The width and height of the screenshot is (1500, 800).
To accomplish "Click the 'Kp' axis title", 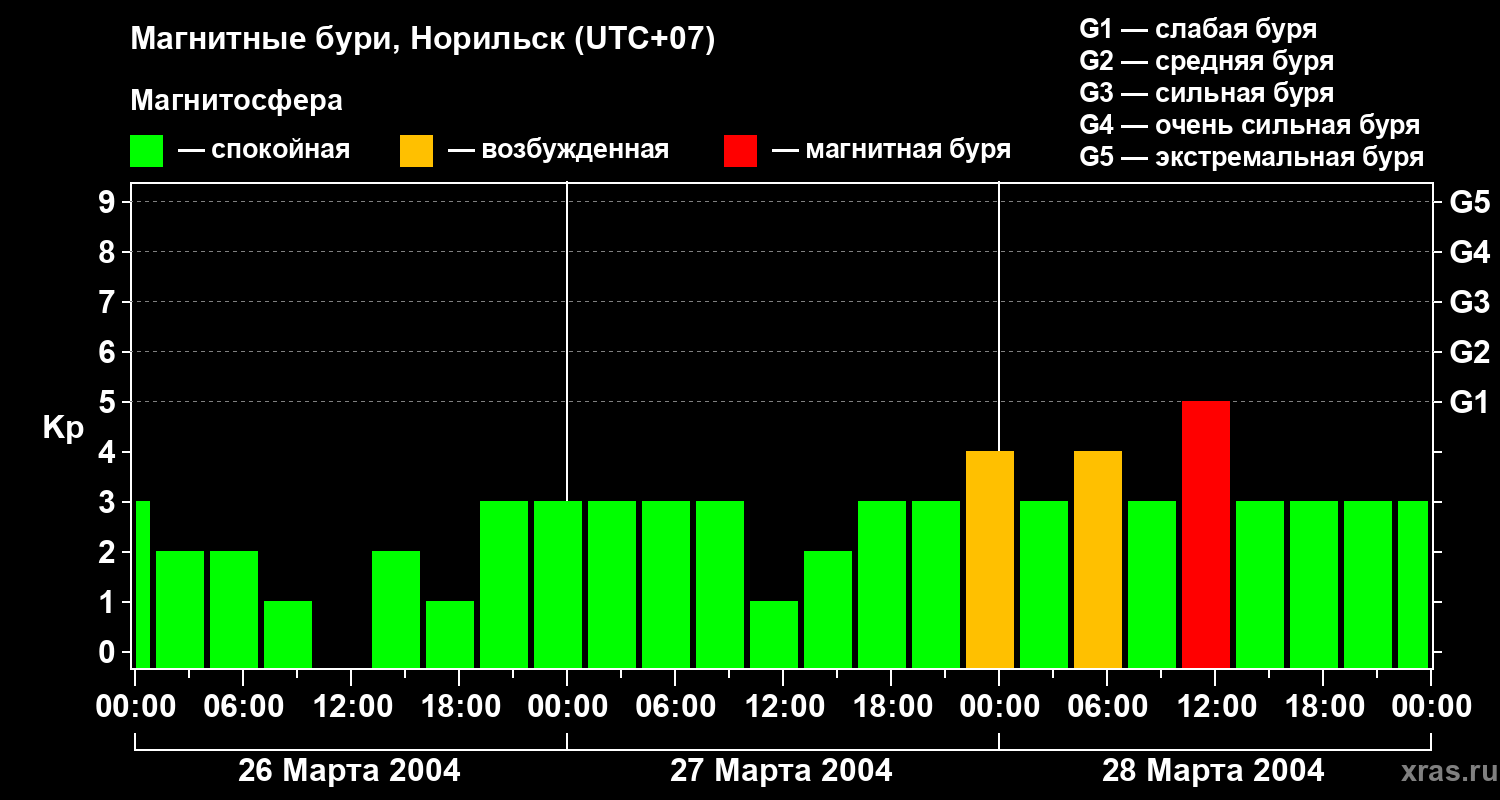I will pos(63,427).
